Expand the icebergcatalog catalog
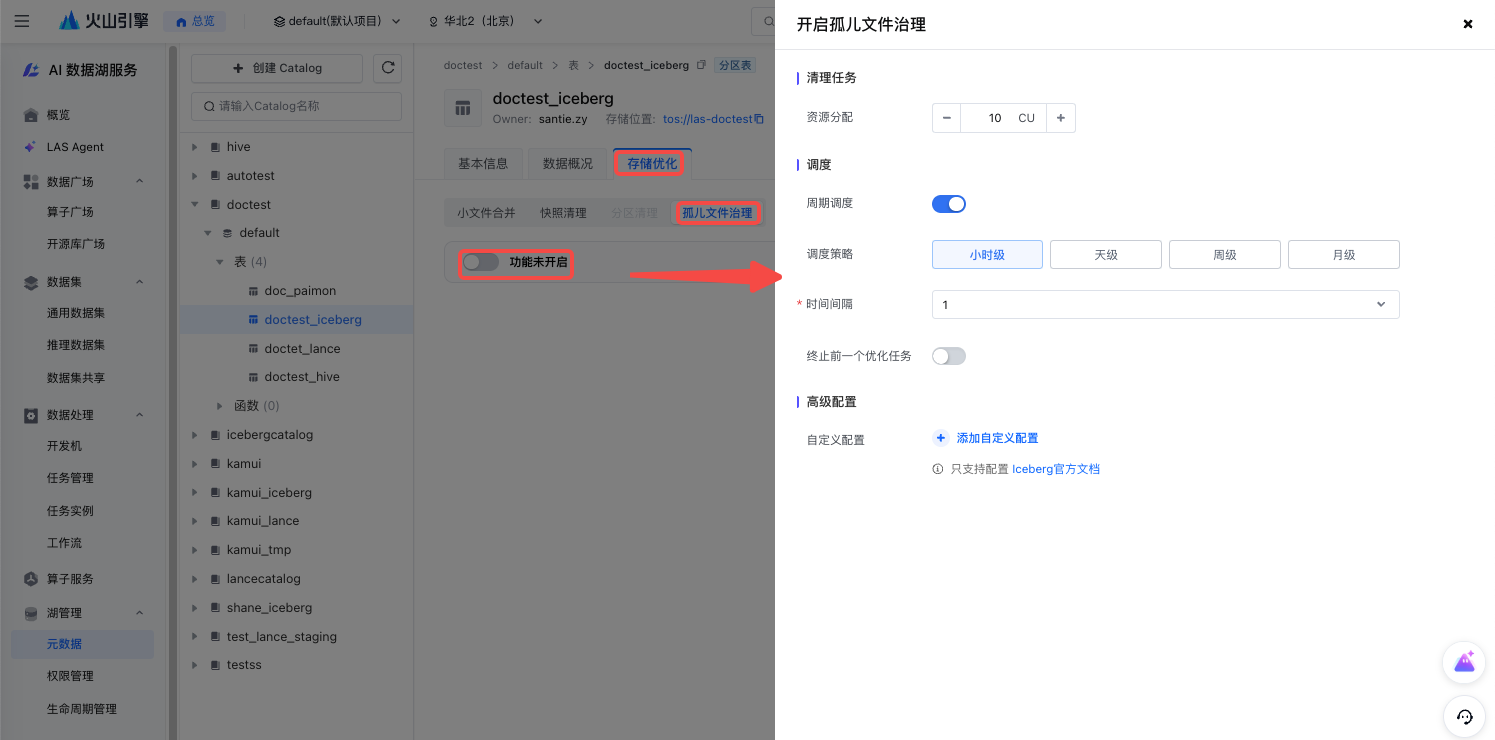Screen dimensions: 1495x740 point(195,435)
